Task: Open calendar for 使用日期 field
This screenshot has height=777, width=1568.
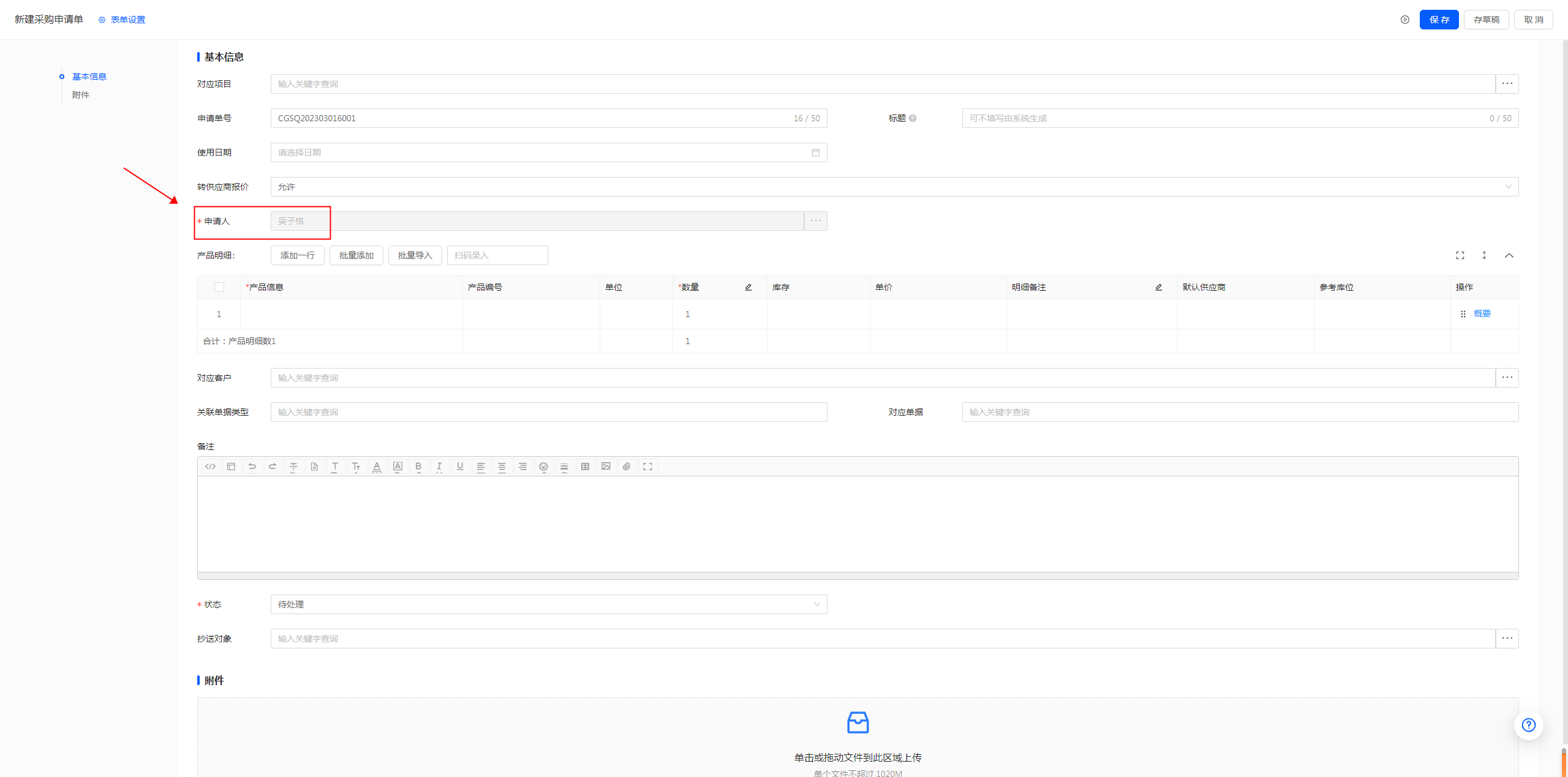Action: click(x=816, y=152)
